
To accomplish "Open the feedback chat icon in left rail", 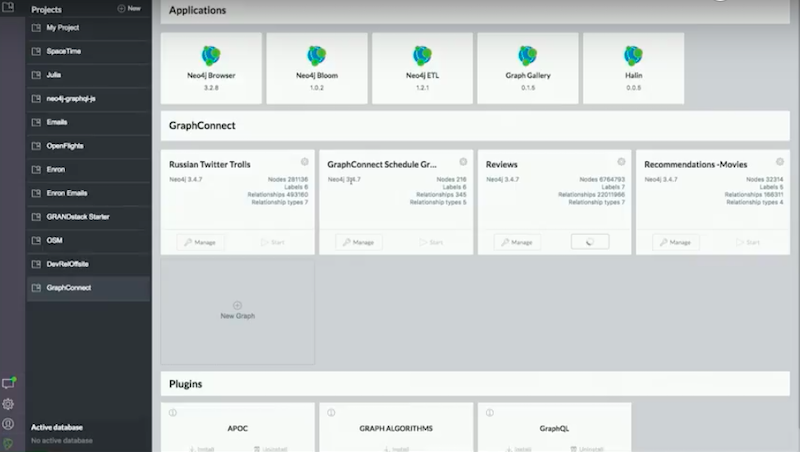I will [9, 383].
